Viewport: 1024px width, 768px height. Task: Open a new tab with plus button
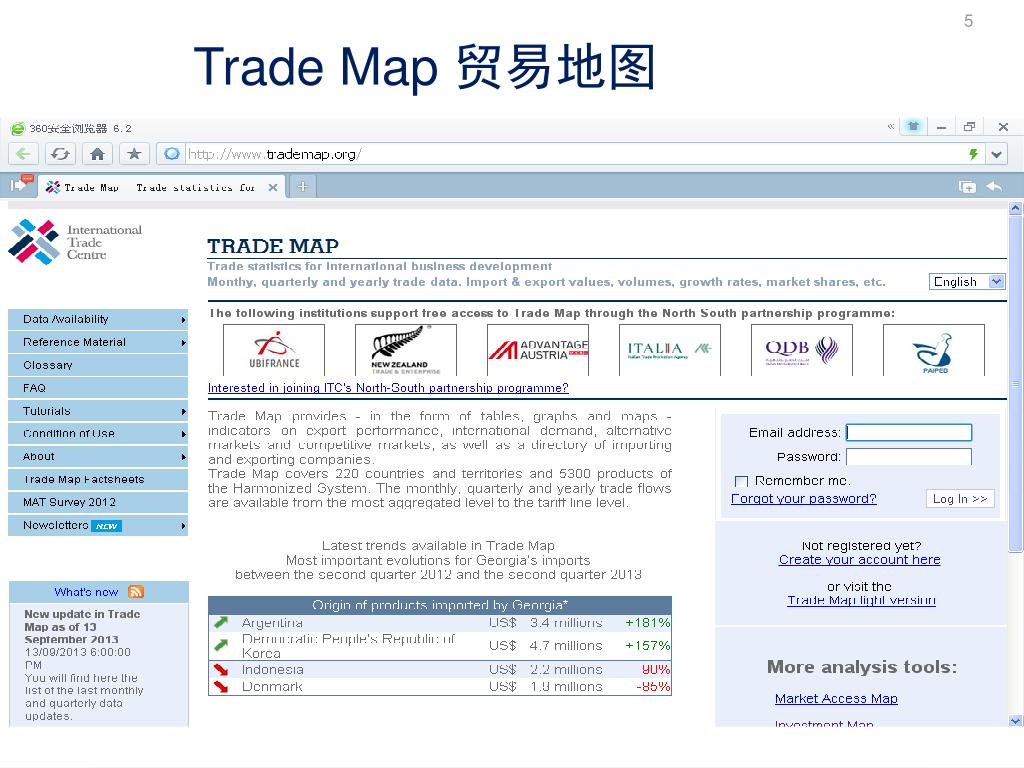pyautogui.click(x=302, y=187)
